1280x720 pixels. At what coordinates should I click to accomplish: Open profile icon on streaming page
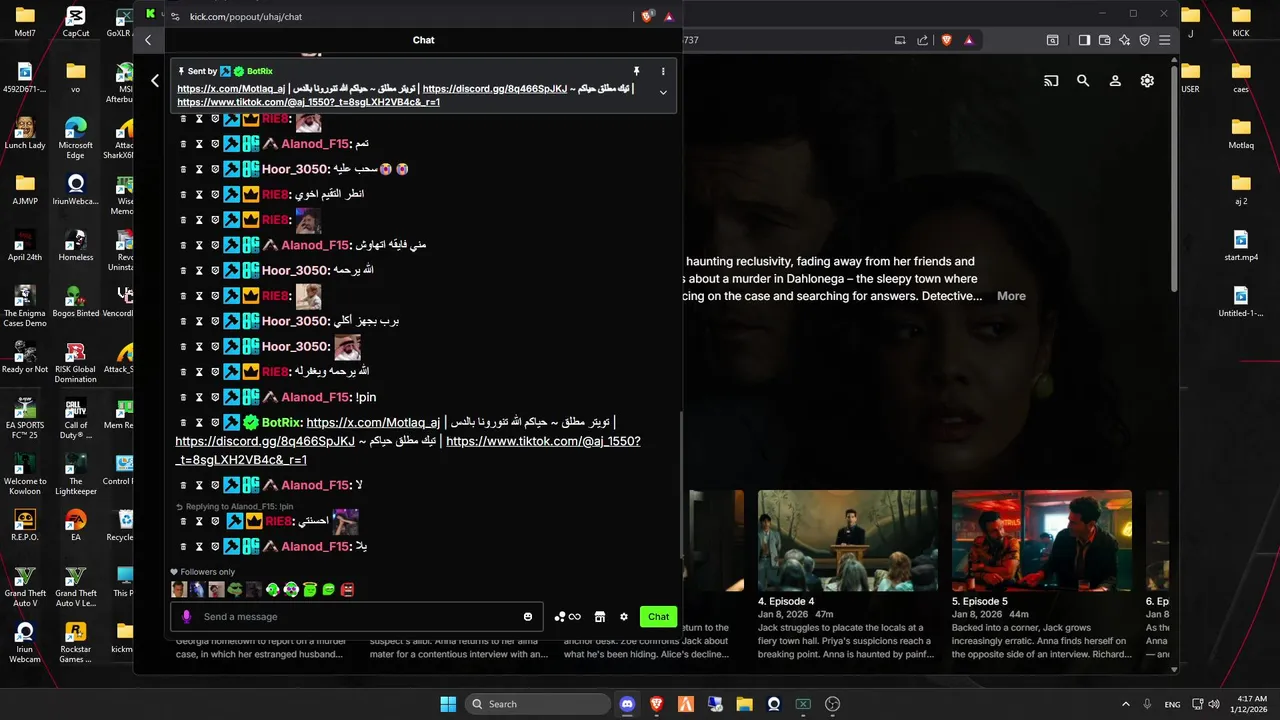1115,81
